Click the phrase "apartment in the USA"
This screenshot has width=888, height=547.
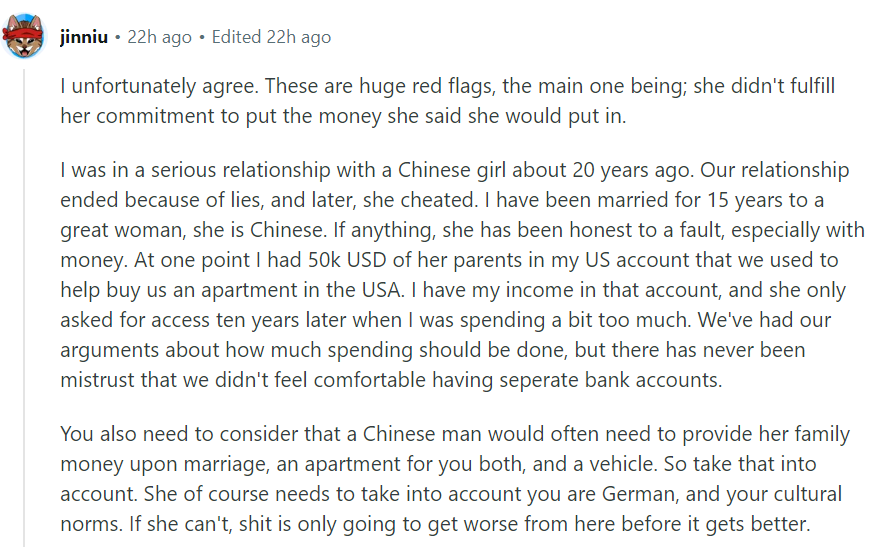point(302,290)
